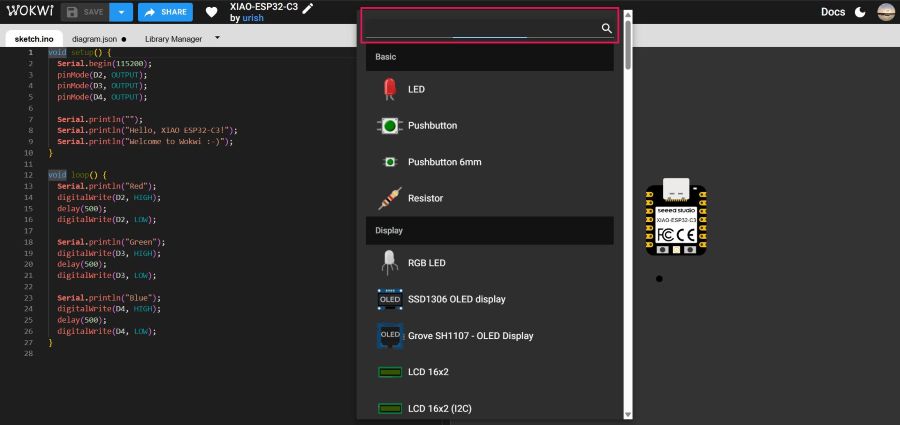Viewport: 900px width, 425px height.
Task: Edit the project title with the pencil icon
Action: tap(308, 8)
